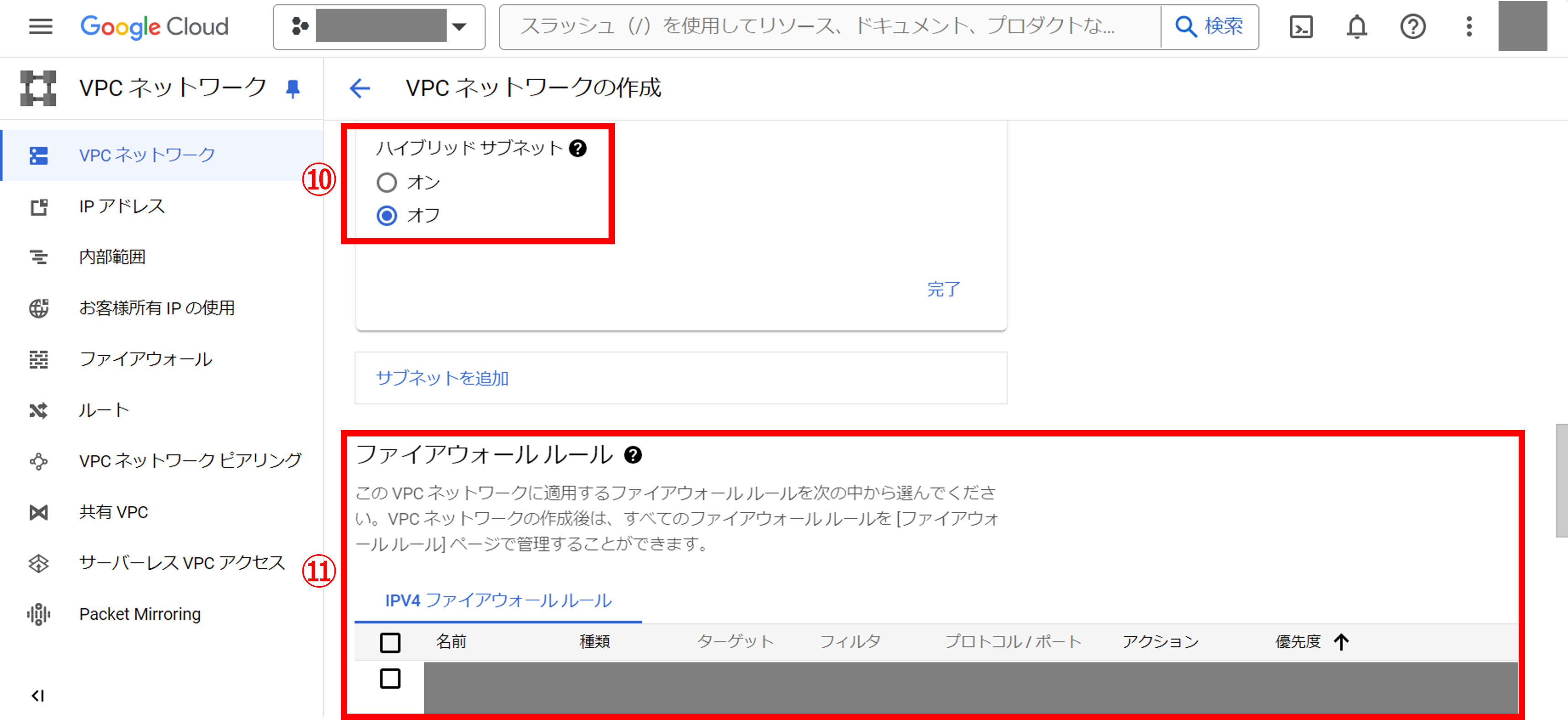The height and width of the screenshot is (720, 1568).
Task: Click help icon beside ファイアウォール ルール heading
Action: (633, 455)
